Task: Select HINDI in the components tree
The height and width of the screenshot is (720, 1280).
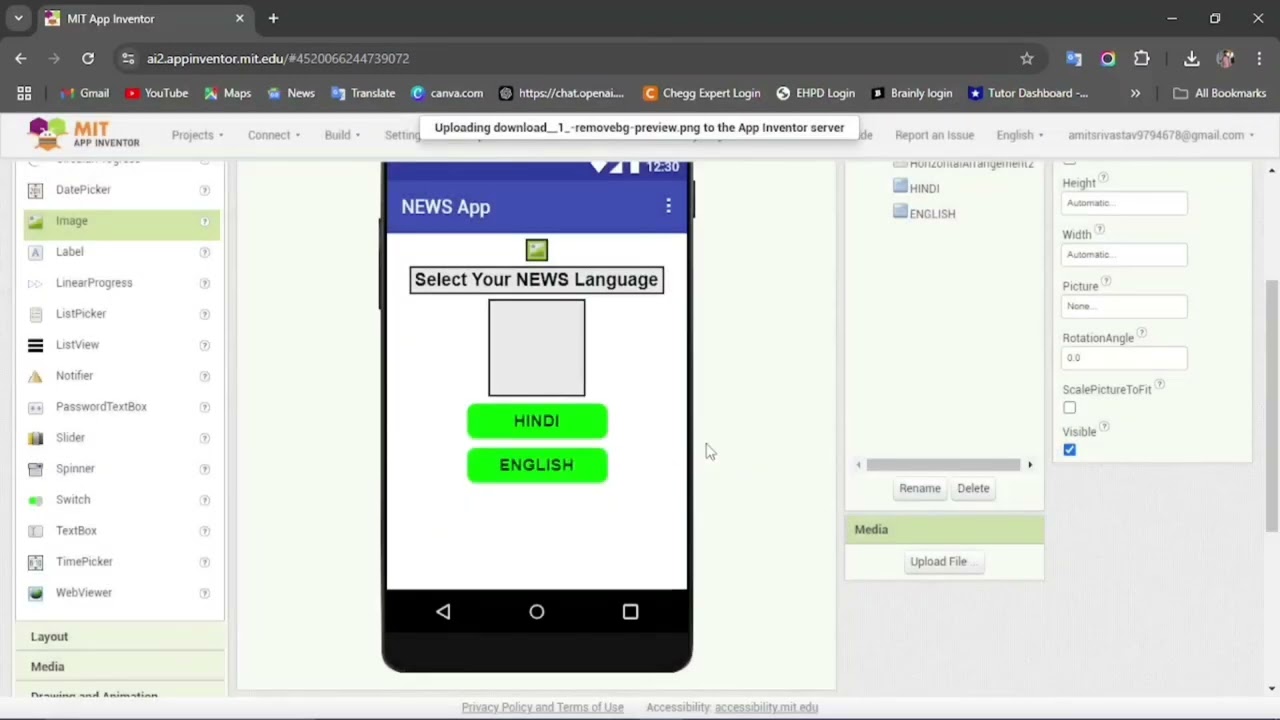Action: [924, 188]
